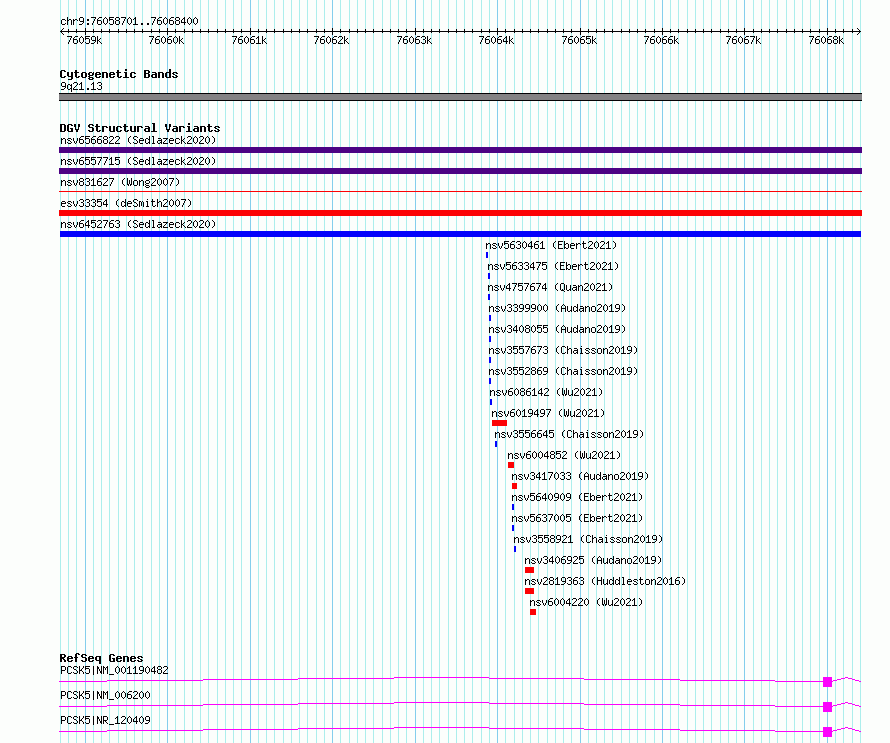This screenshot has height=743, width=890.
Task: Click the thick red bar for esv33354
Action: [460, 213]
